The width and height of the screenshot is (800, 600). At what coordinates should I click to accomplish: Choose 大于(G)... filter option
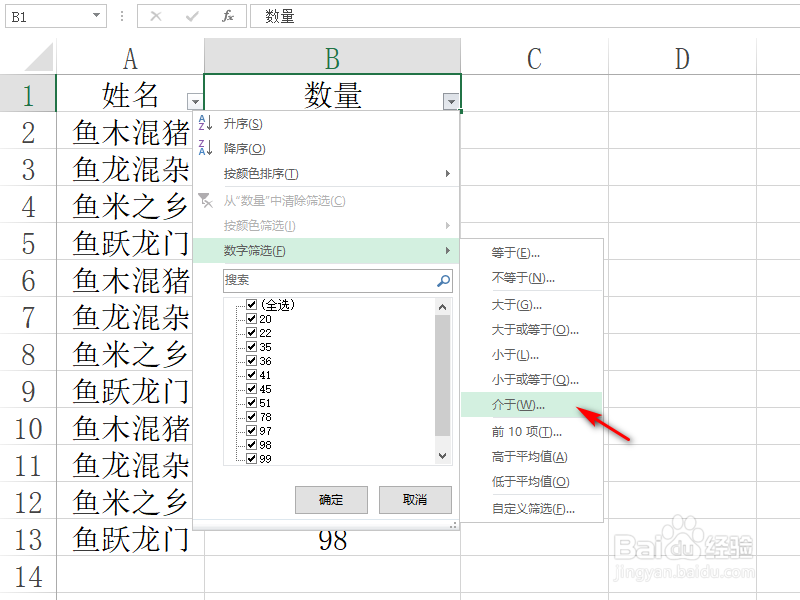coord(532,305)
